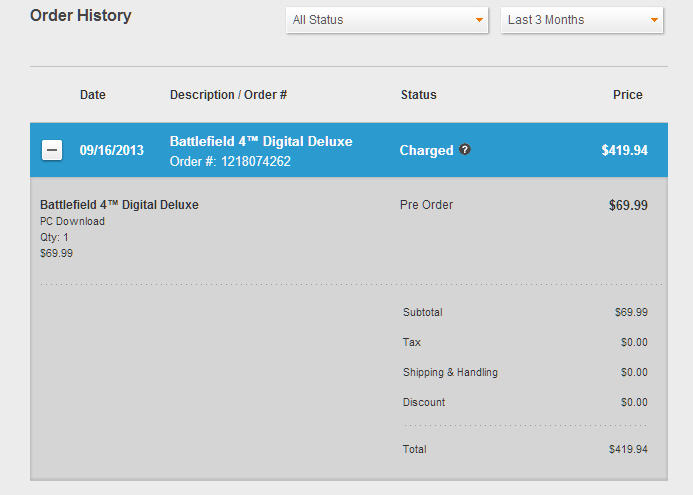The height and width of the screenshot is (495, 693).
Task: Click the Total amount $419.94
Action: pos(628,449)
